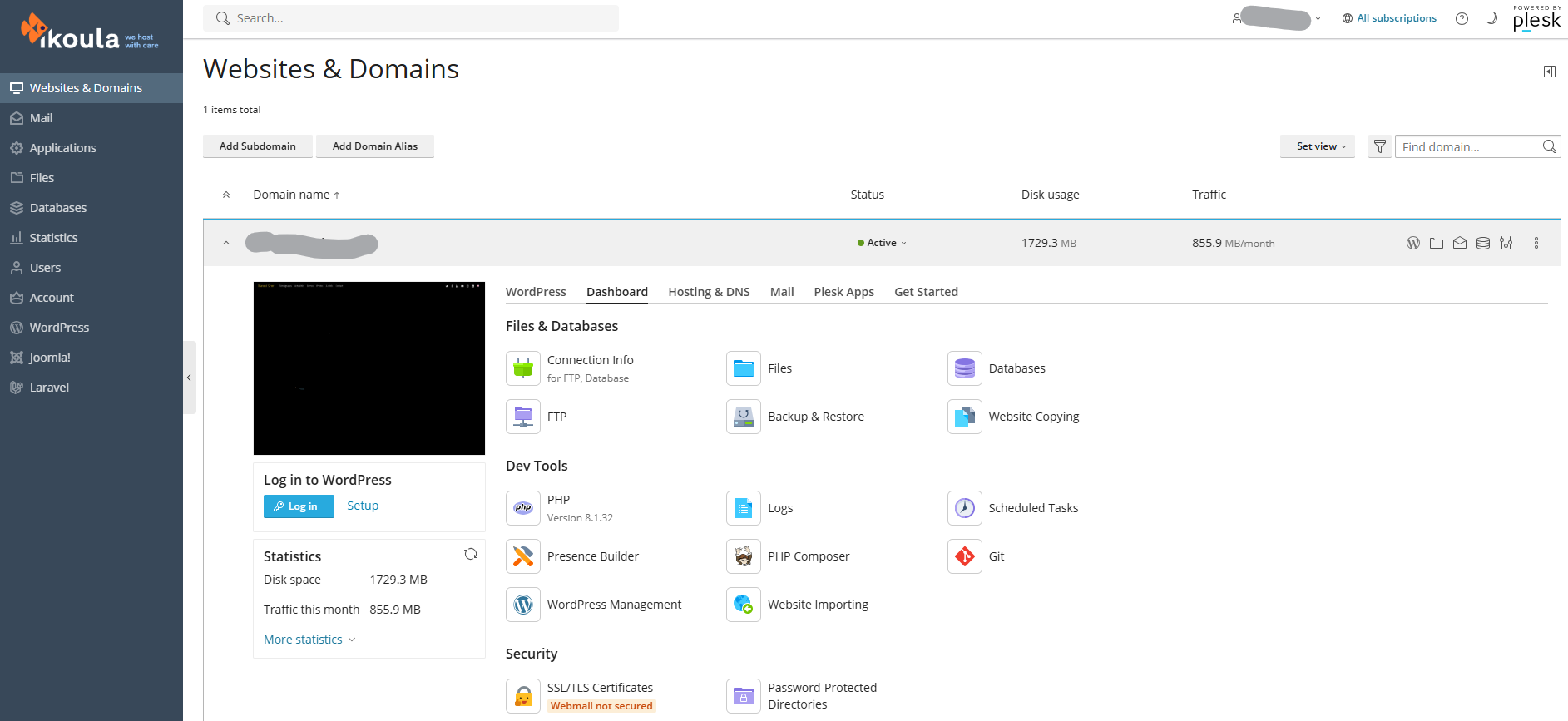Screen dimensions: 1568x721
Task: Click the hosting settings sliders icon in domain row
Action: click(1506, 243)
